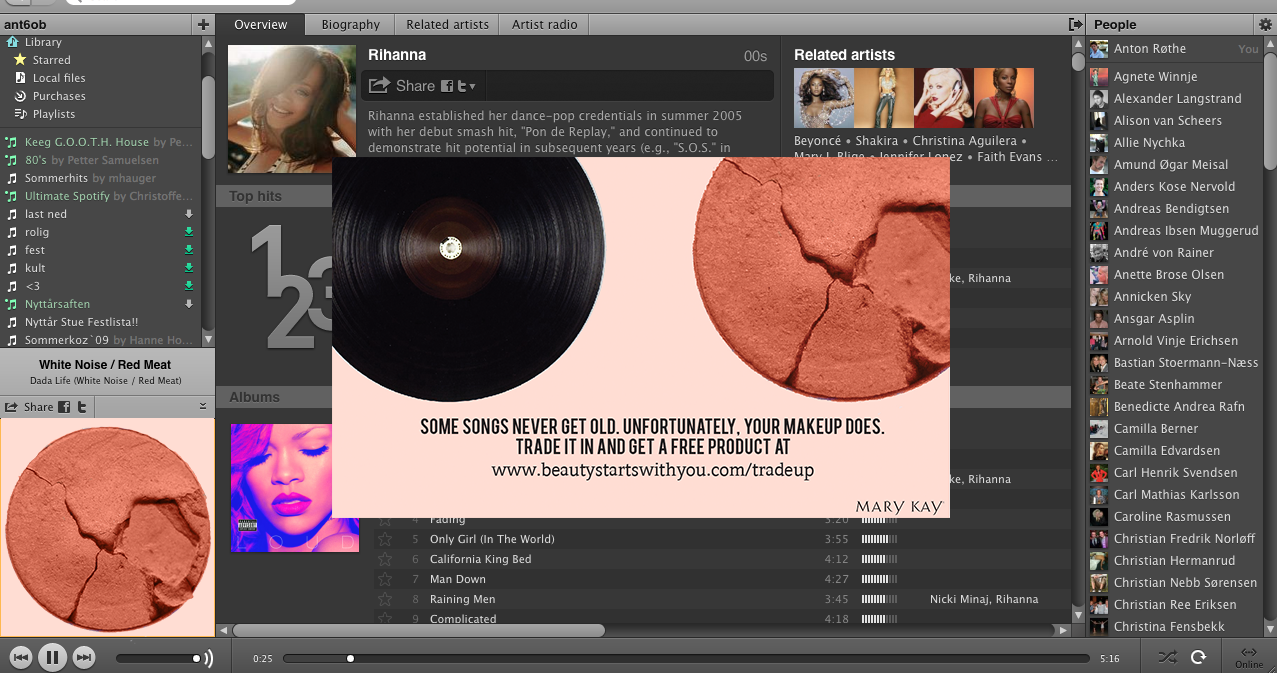
Task: Open Christina Aguilera related artist thumbnail
Action: [944, 98]
